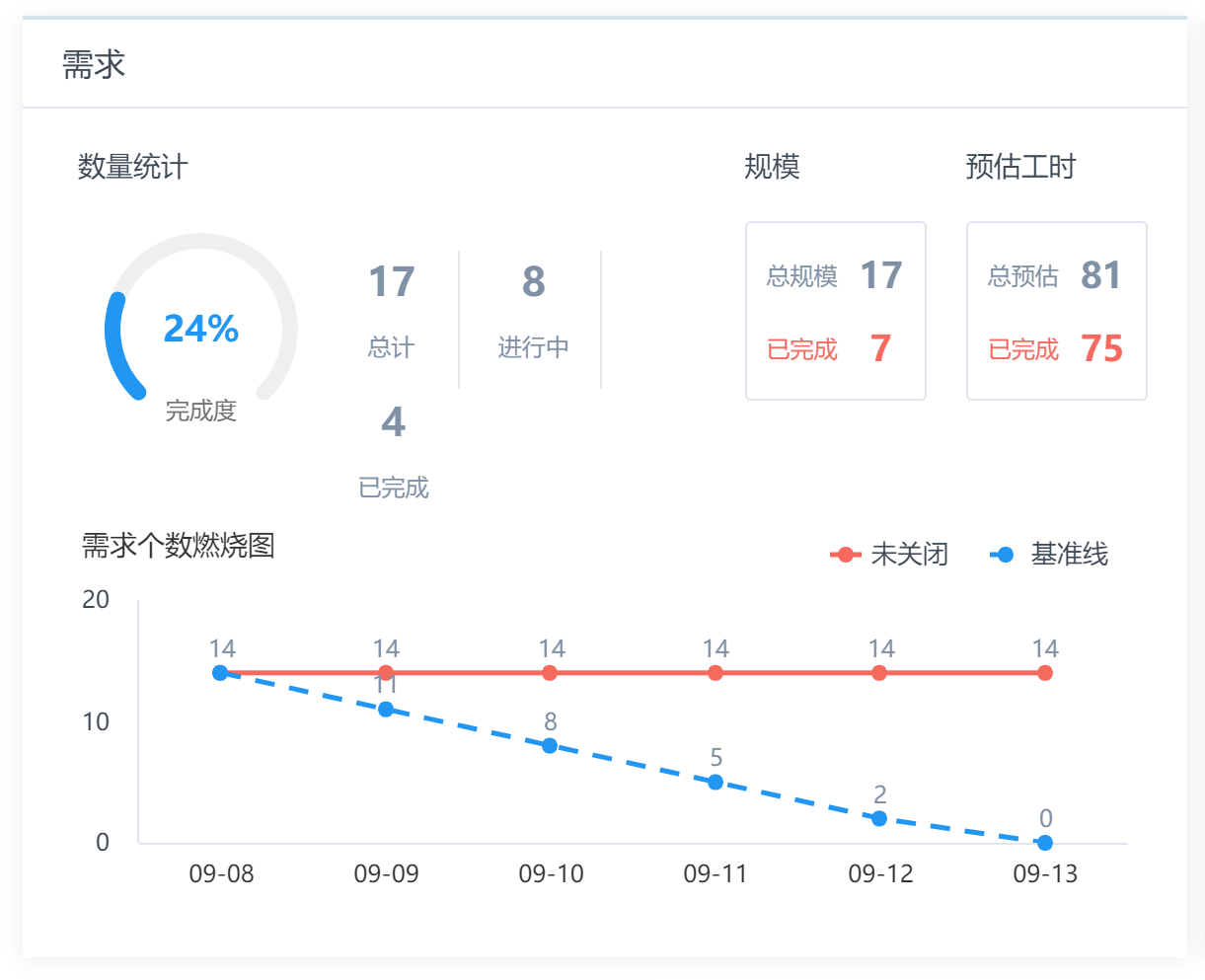Screen dimensions: 1205x980
Task: Click the 总预估 81 value
Action: [x=1101, y=275]
